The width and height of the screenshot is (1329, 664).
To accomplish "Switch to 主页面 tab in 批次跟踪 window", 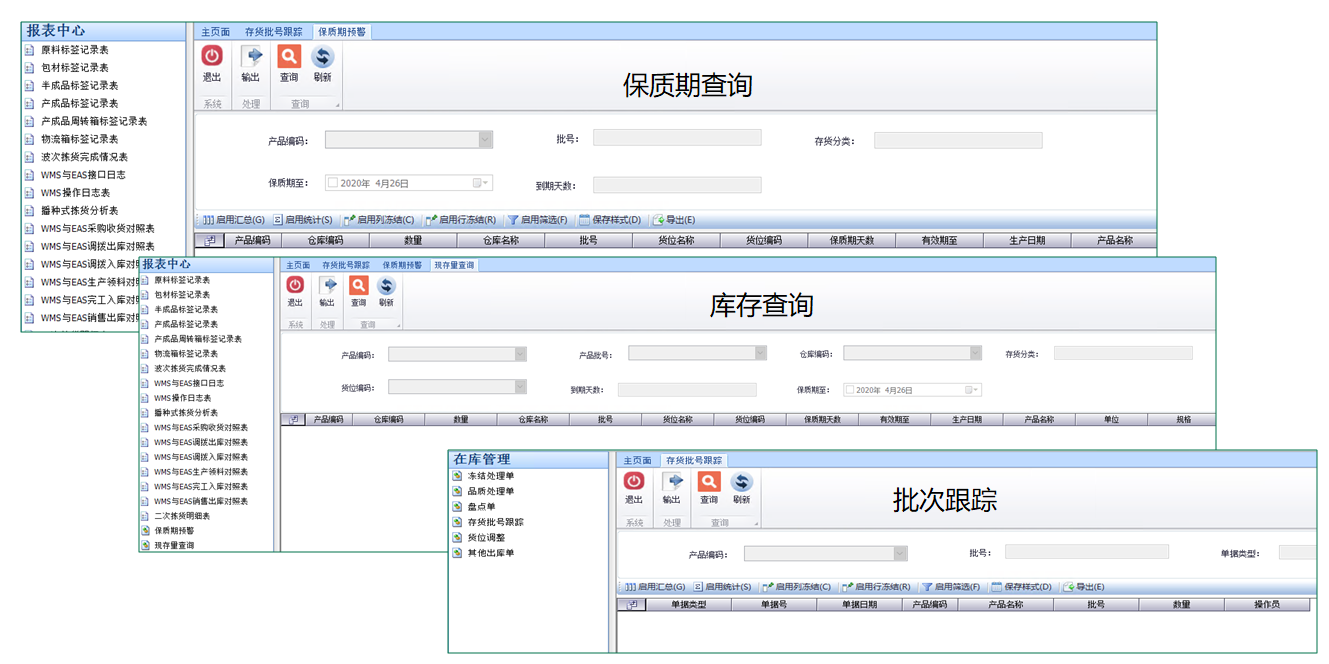I will (x=637, y=461).
